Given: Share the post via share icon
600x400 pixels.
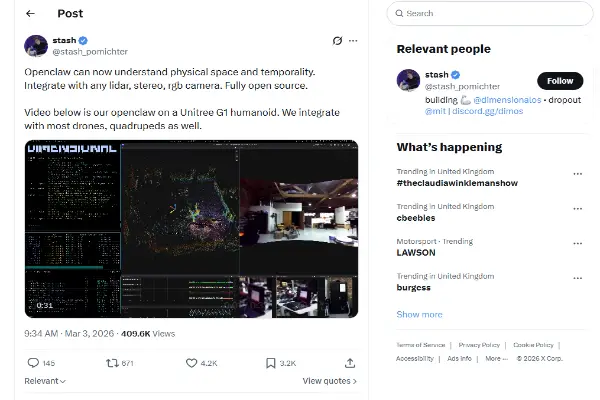Looking at the screenshot, I should pyautogui.click(x=350, y=363).
